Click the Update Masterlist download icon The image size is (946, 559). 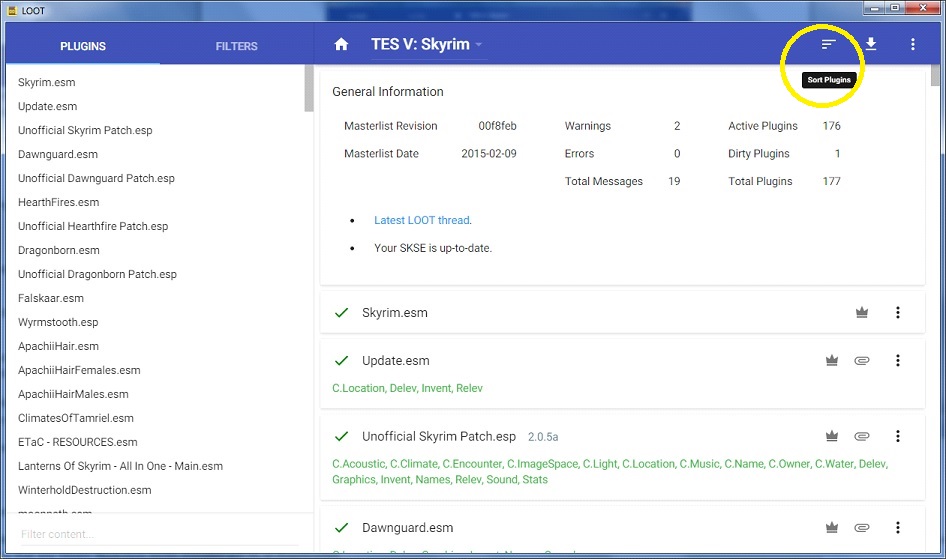point(871,44)
